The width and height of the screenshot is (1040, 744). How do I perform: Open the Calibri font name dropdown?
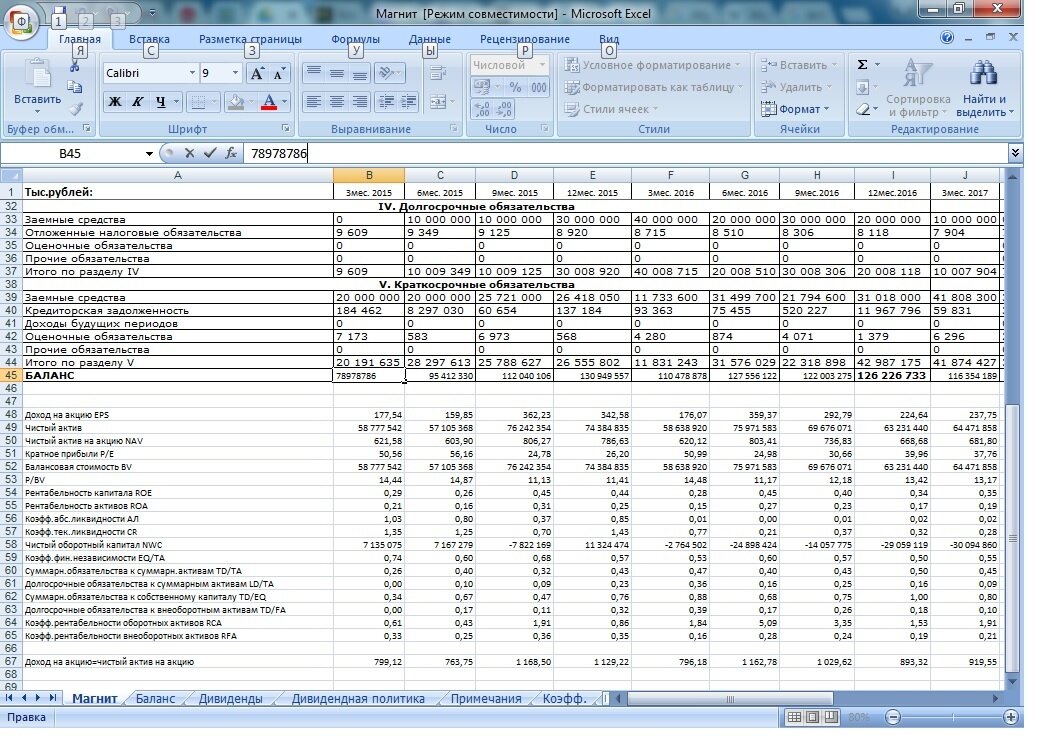(192, 73)
